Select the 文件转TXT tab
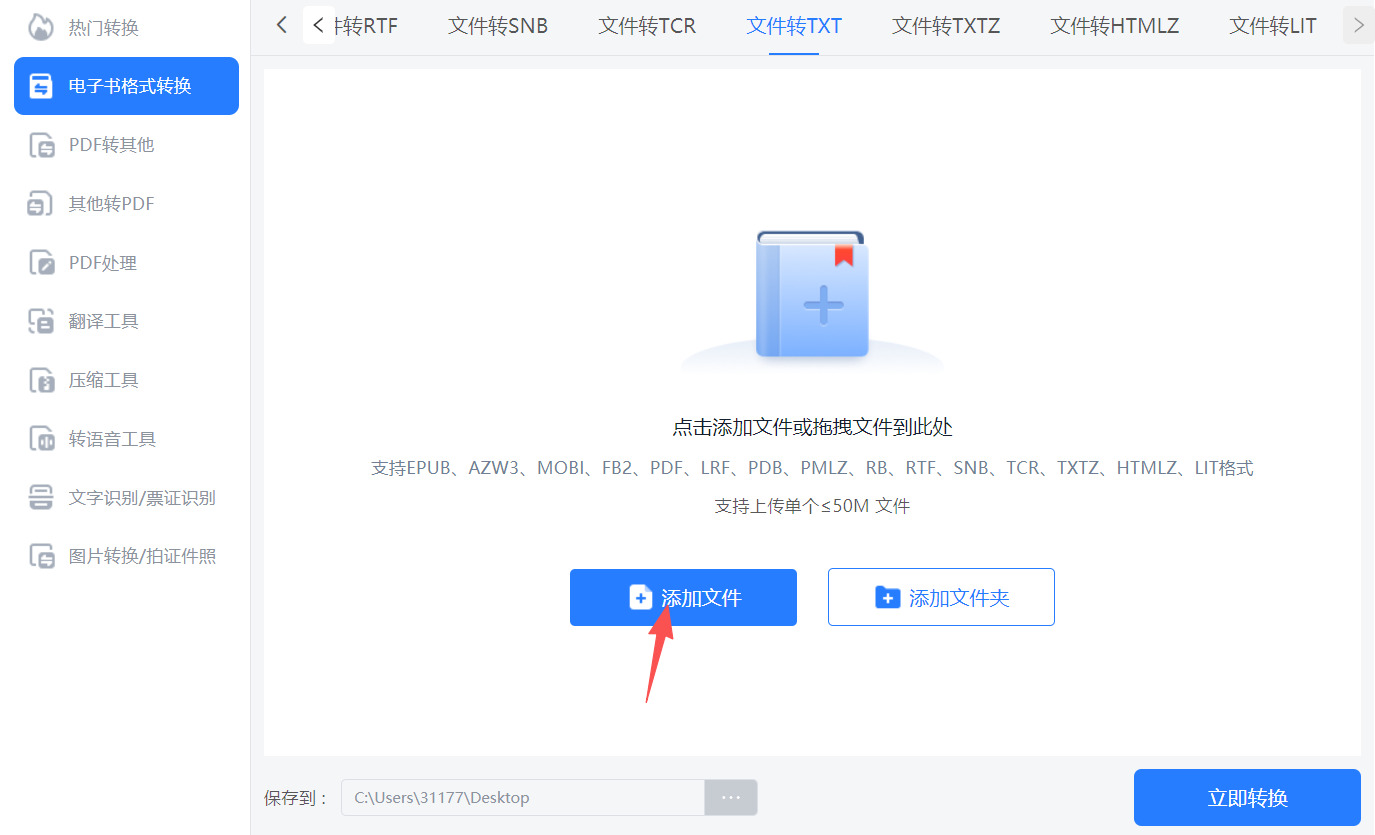The width and height of the screenshot is (1375, 835). pyautogui.click(x=794, y=26)
